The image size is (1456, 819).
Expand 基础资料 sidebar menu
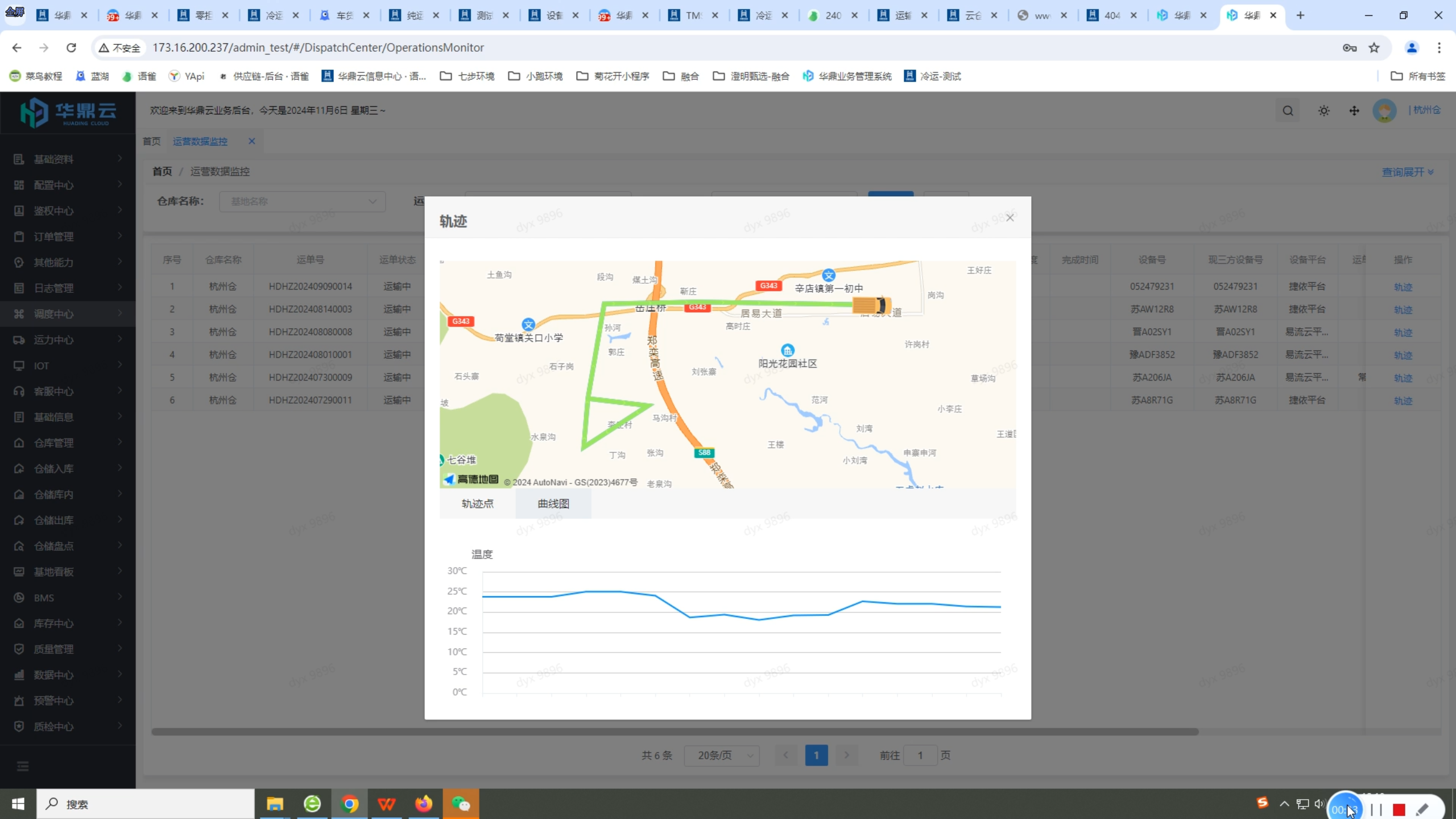pyautogui.click(x=68, y=159)
